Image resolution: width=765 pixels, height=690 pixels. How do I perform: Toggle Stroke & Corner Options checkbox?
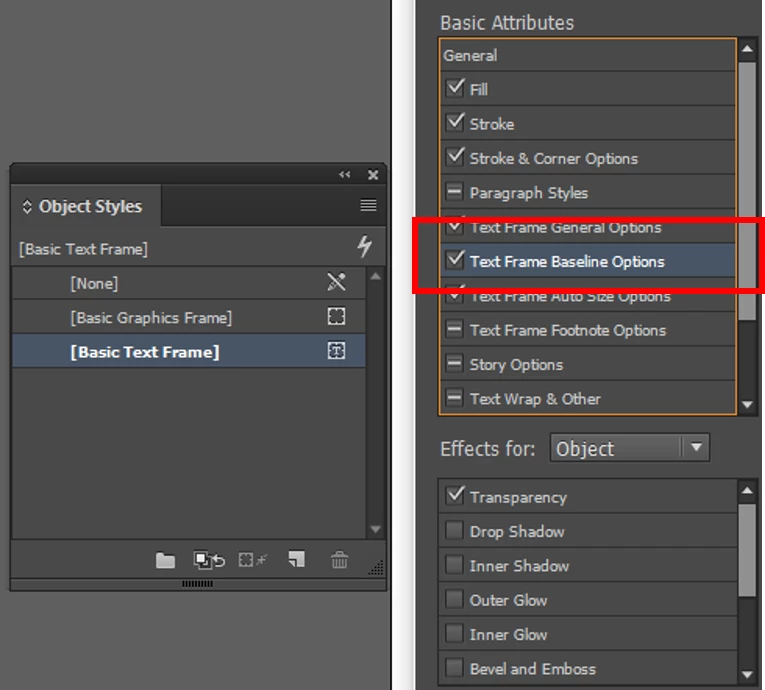455,157
